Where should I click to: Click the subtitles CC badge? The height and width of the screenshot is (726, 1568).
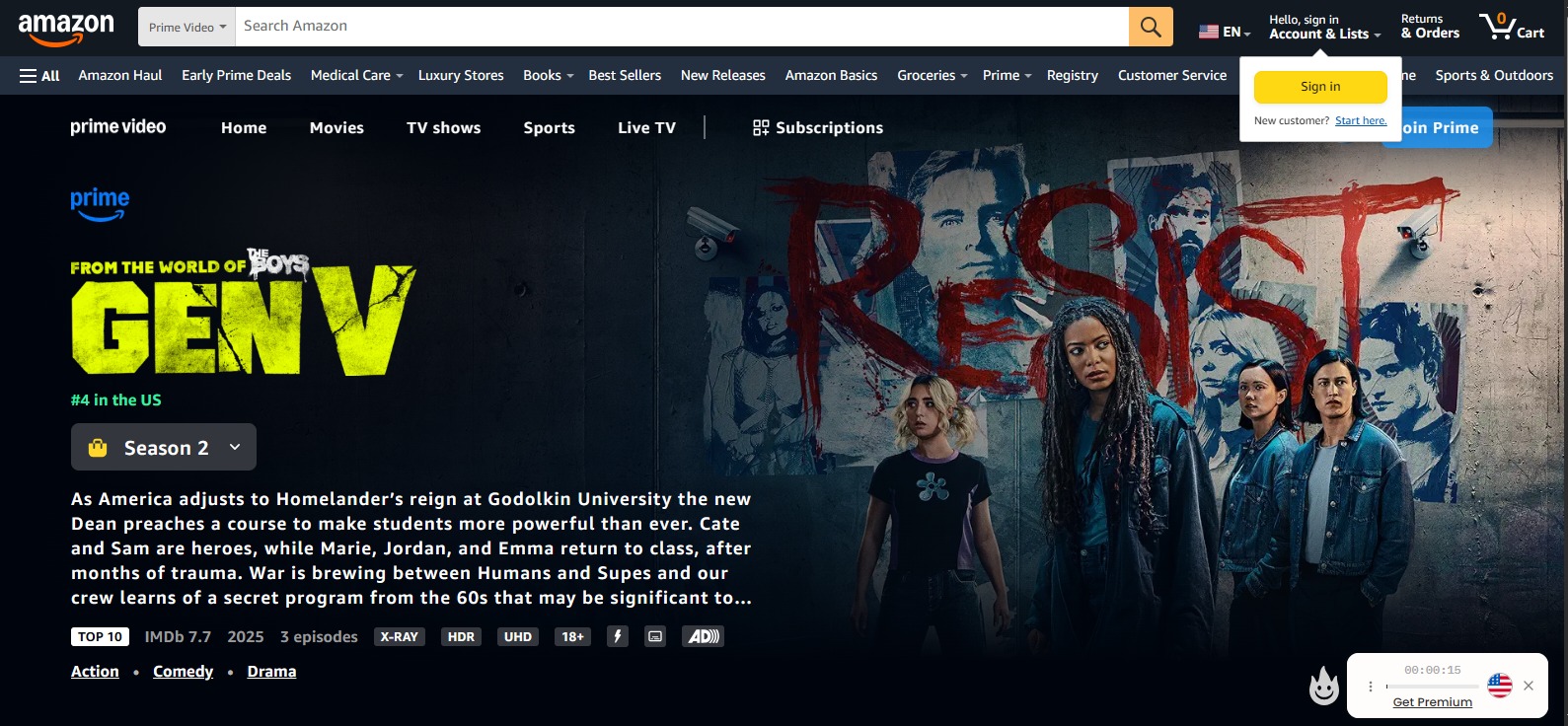click(x=655, y=636)
